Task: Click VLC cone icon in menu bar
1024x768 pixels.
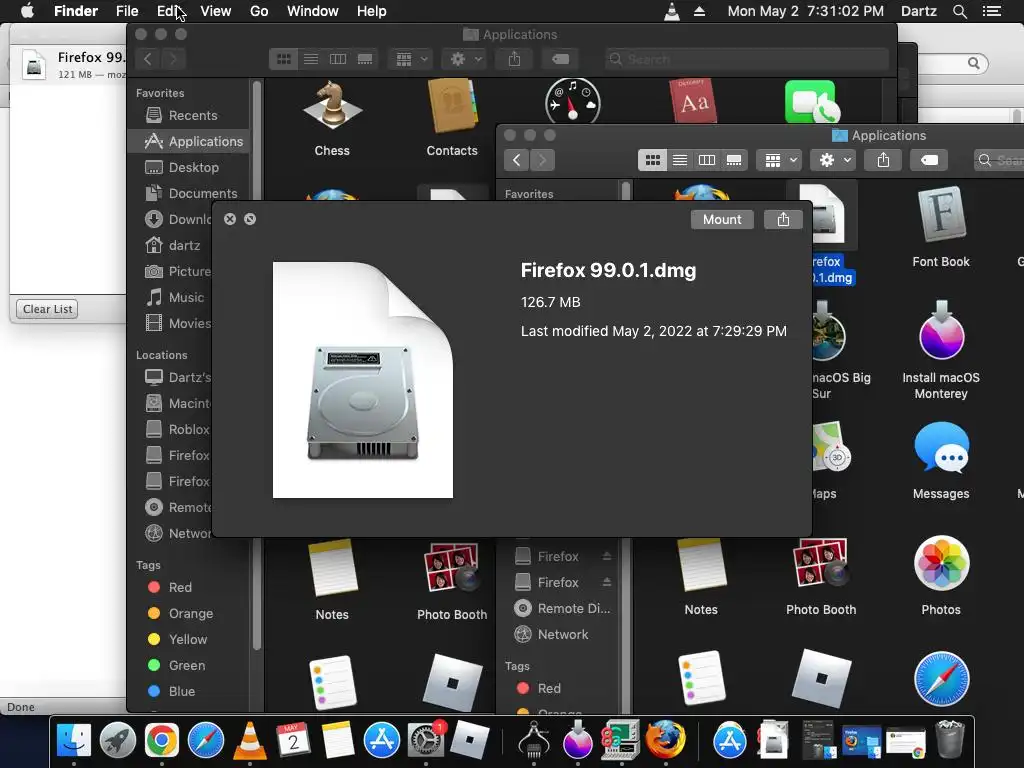Action: pyautogui.click(x=671, y=11)
